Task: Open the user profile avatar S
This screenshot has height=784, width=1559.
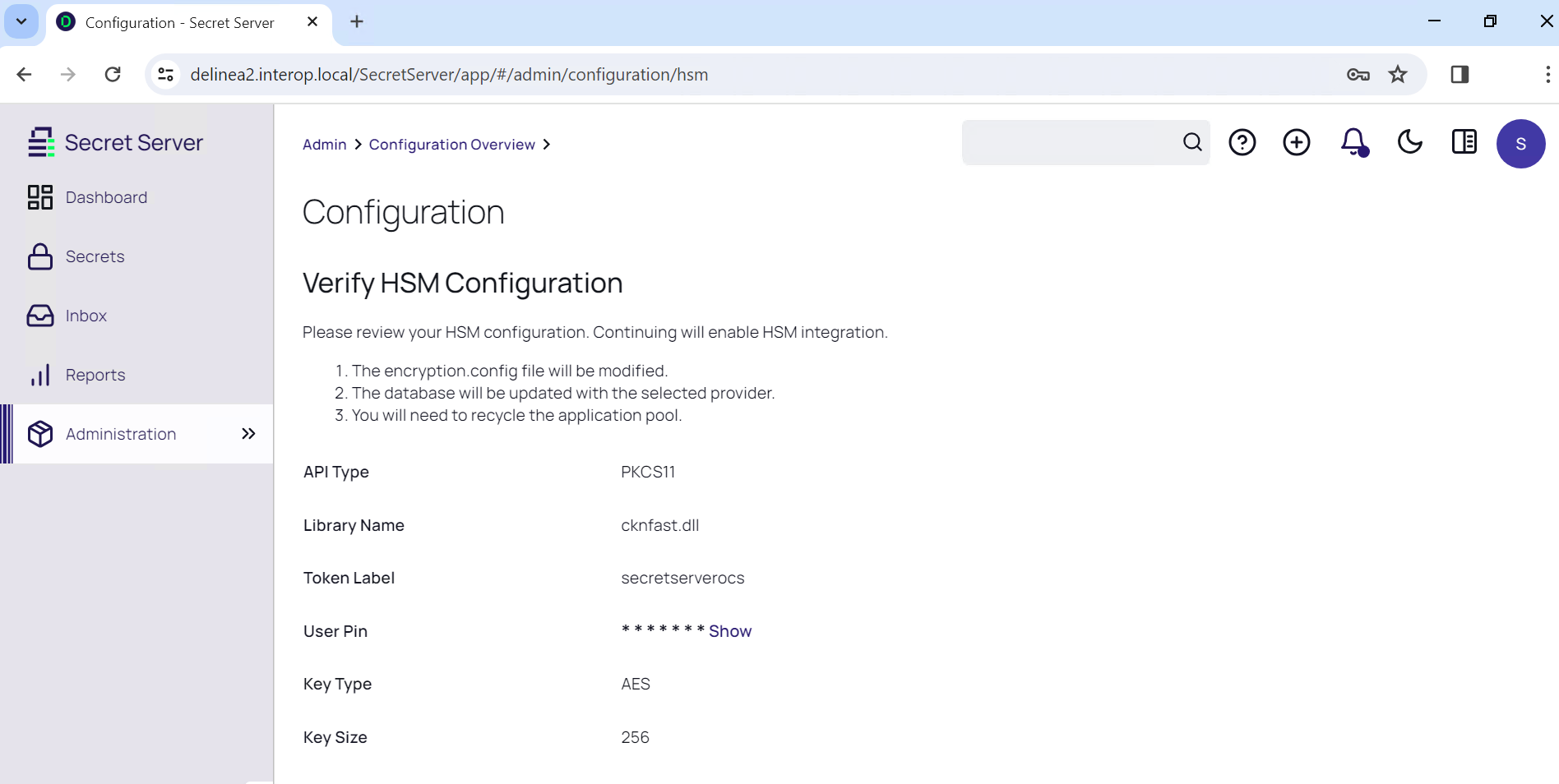Action: pyautogui.click(x=1521, y=144)
